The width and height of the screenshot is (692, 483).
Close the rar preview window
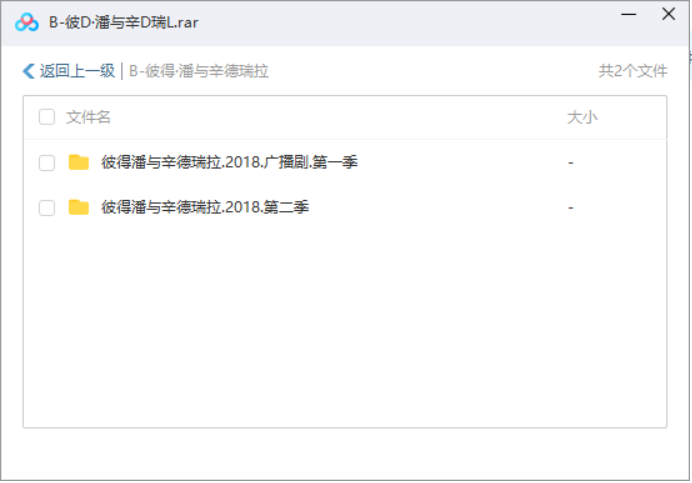pos(668,14)
